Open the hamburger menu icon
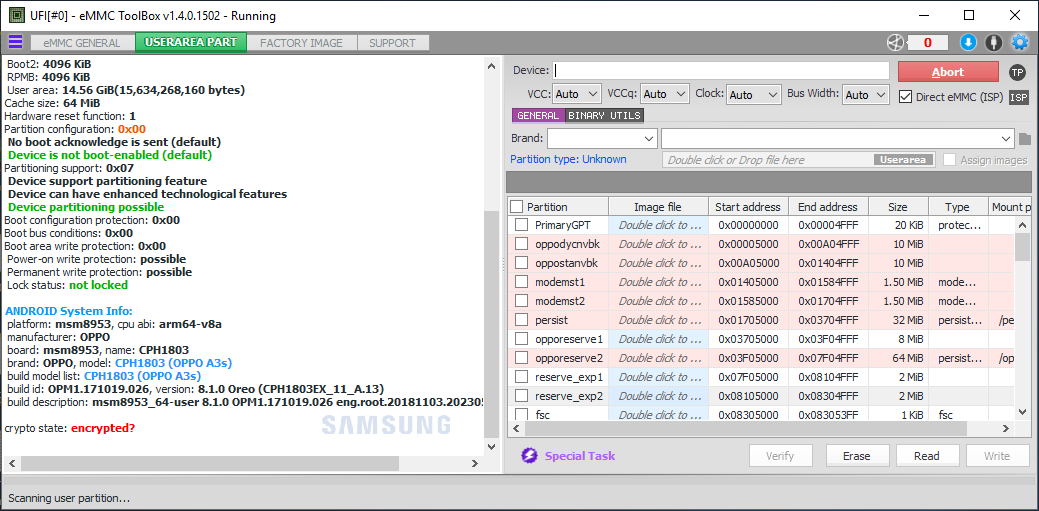1039x511 pixels. (x=15, y=42)
